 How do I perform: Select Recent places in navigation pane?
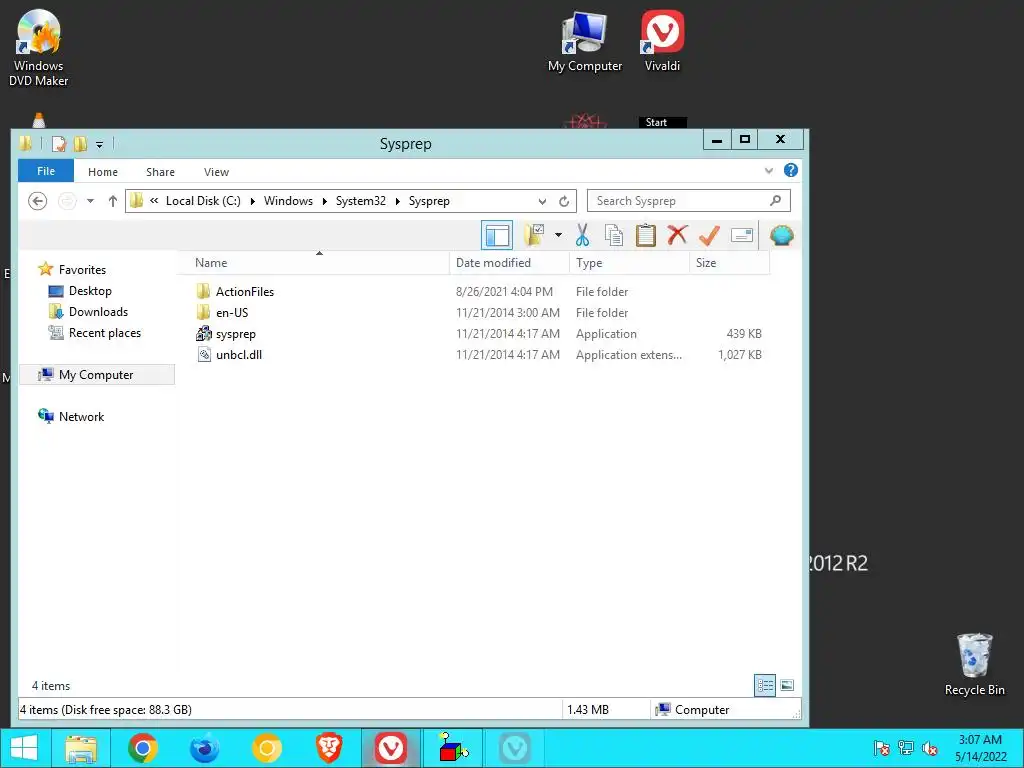[x=104, y=332]
